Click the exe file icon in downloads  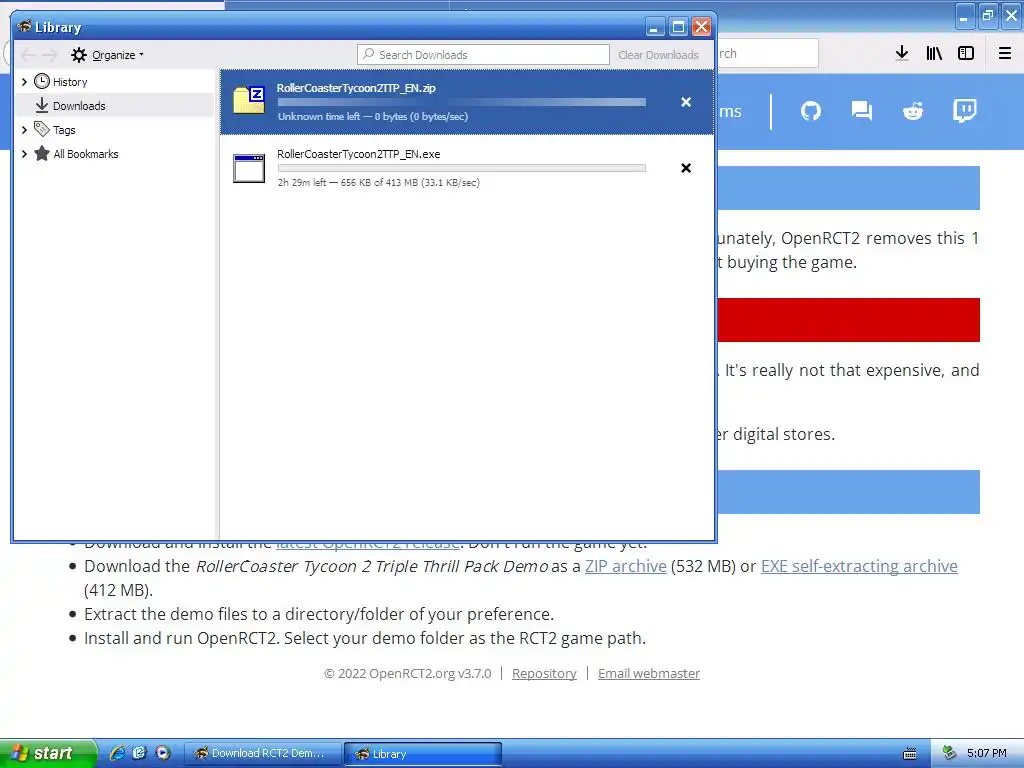click(x=249, y=168)
